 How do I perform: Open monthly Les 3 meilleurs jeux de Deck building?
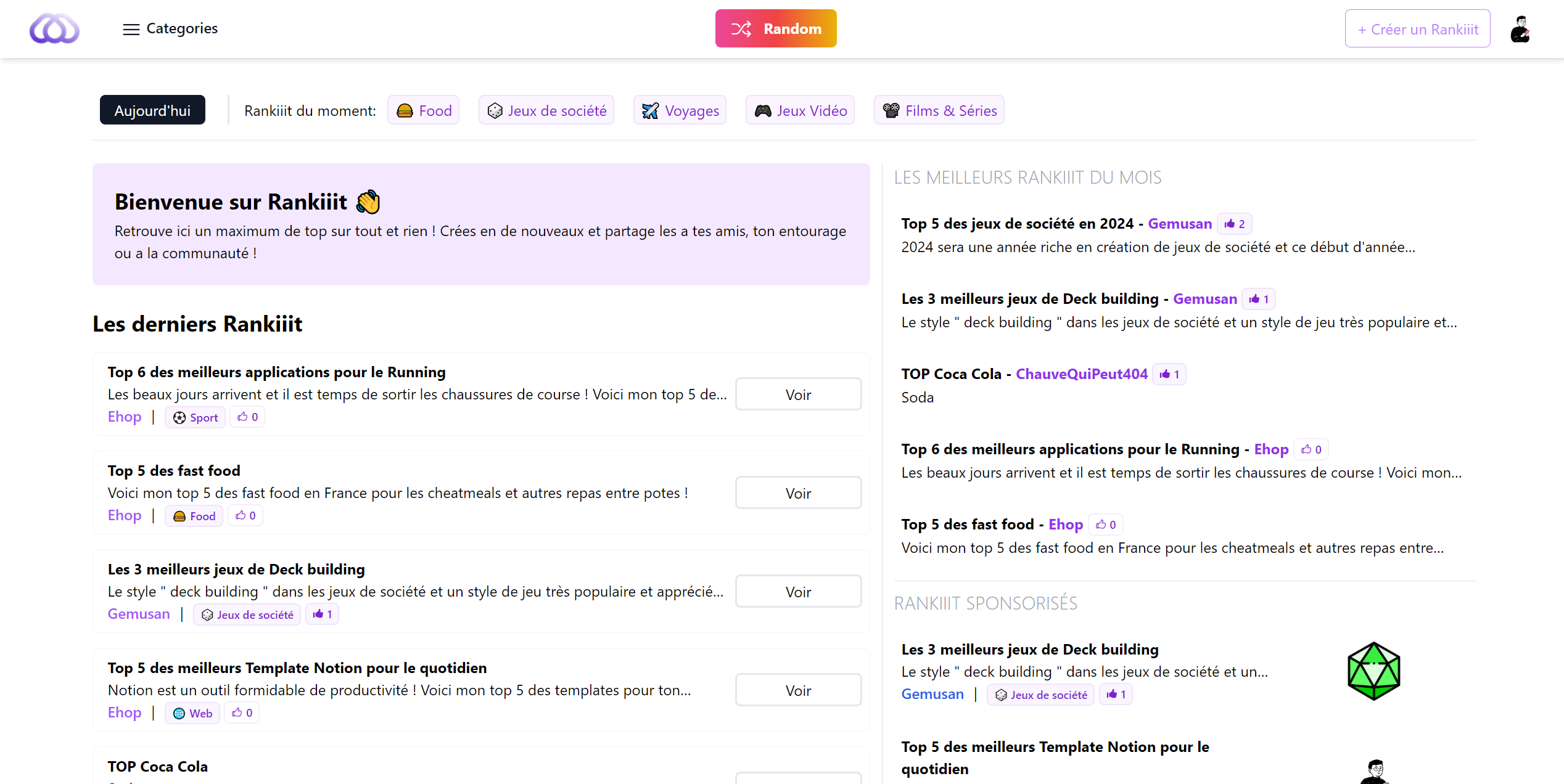click(x=1030, y=299)
